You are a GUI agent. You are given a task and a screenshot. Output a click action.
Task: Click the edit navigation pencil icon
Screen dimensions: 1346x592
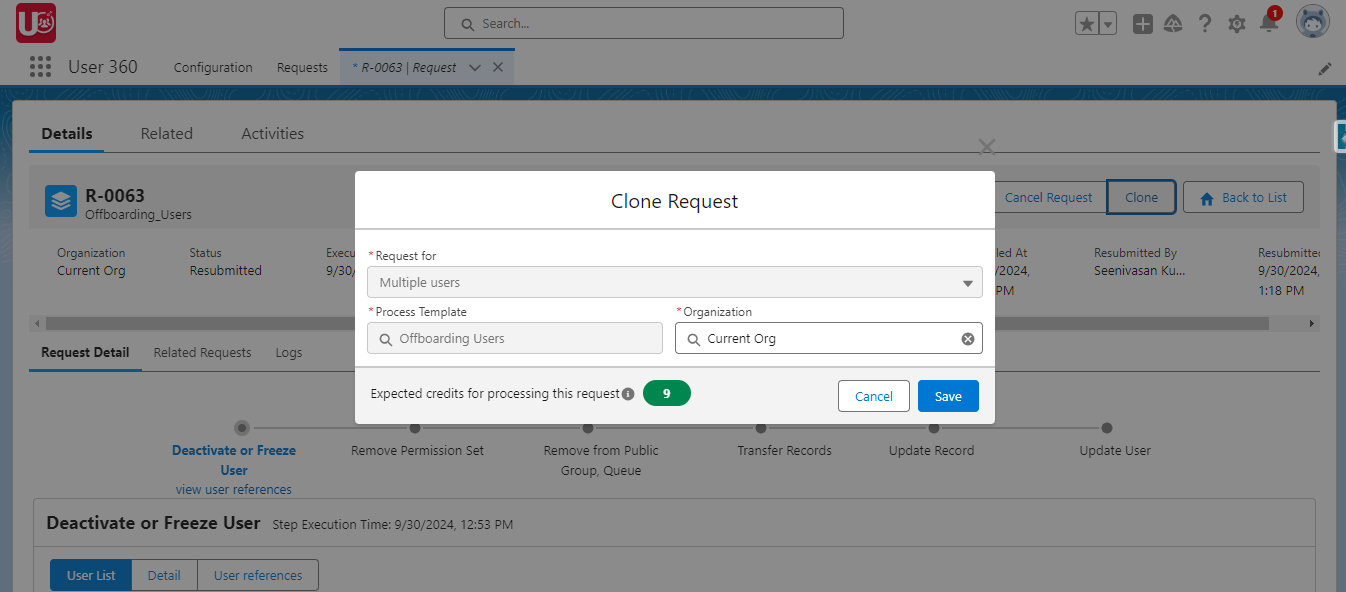pyautogui.click(x=1325, y=69)
